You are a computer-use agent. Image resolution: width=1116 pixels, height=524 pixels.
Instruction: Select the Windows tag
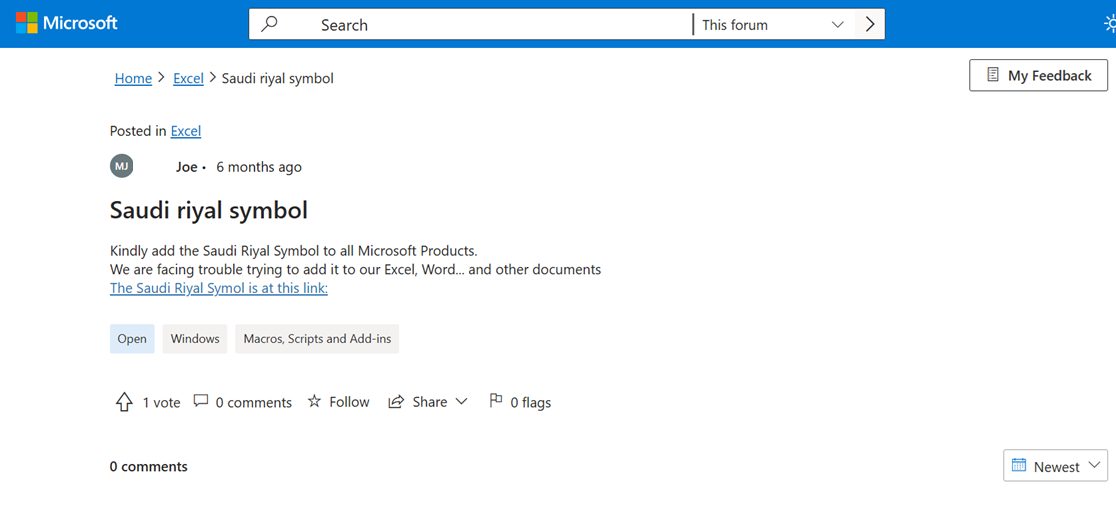click(195, 339)
